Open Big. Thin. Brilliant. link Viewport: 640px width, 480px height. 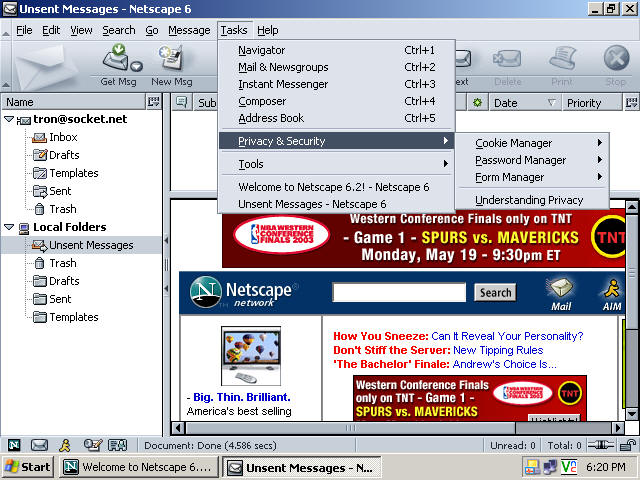[242, 397]
